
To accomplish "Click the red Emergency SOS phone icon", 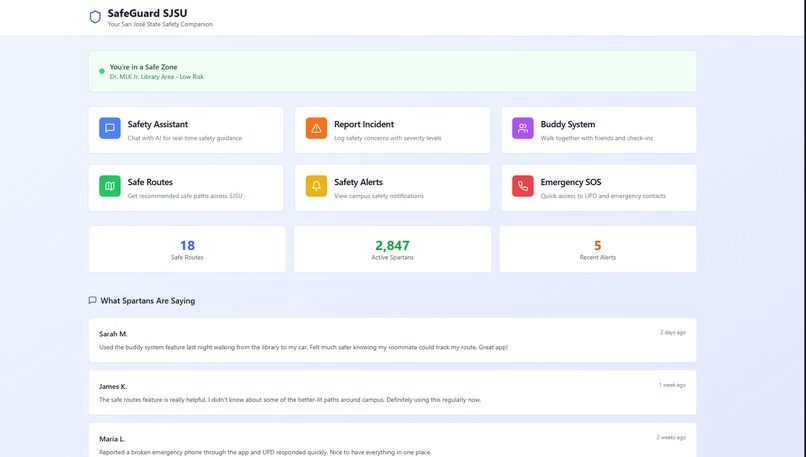I will pyautogui.click(x=523, y=186).
